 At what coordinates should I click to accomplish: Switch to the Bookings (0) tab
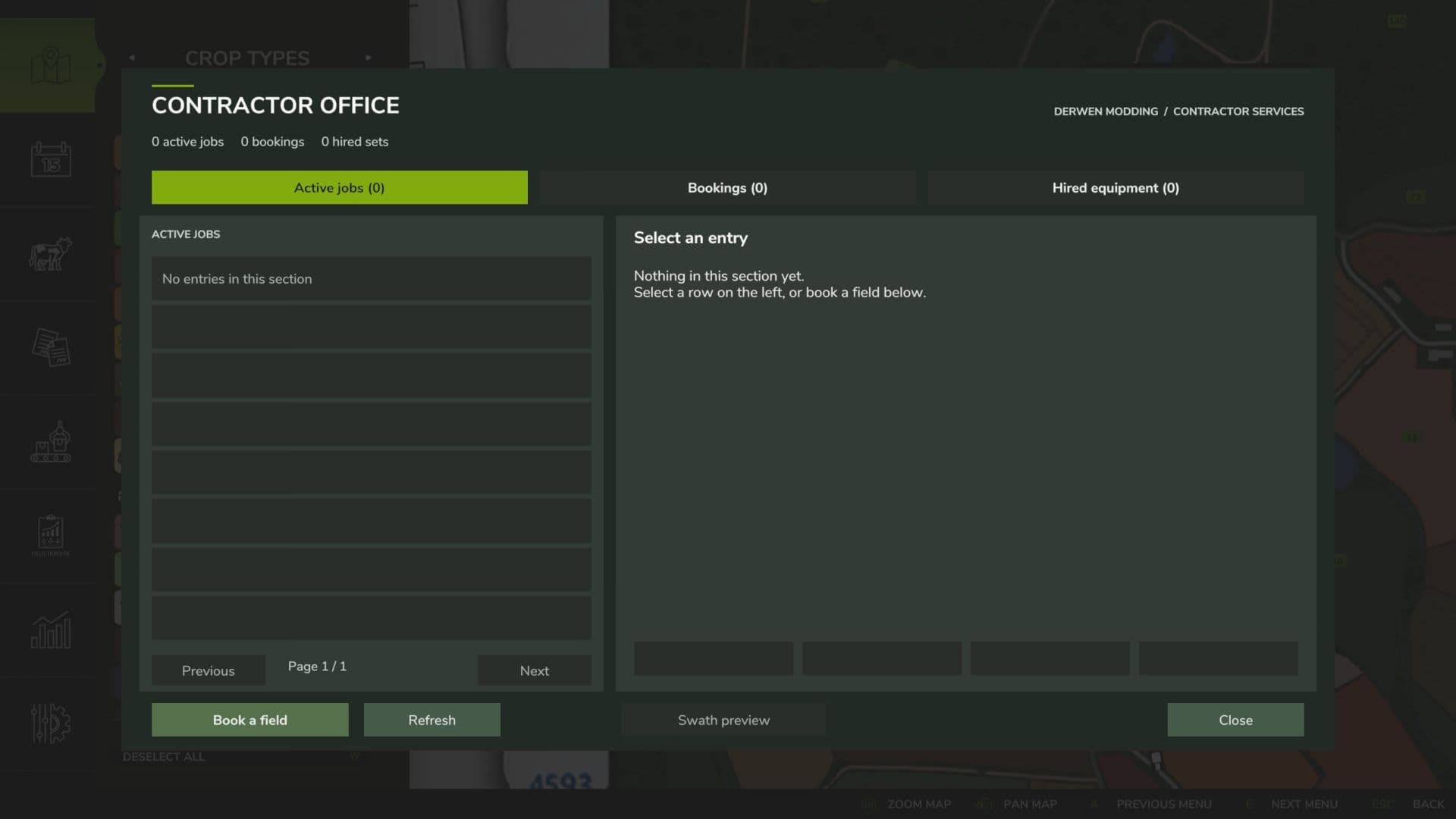(727, 187)
